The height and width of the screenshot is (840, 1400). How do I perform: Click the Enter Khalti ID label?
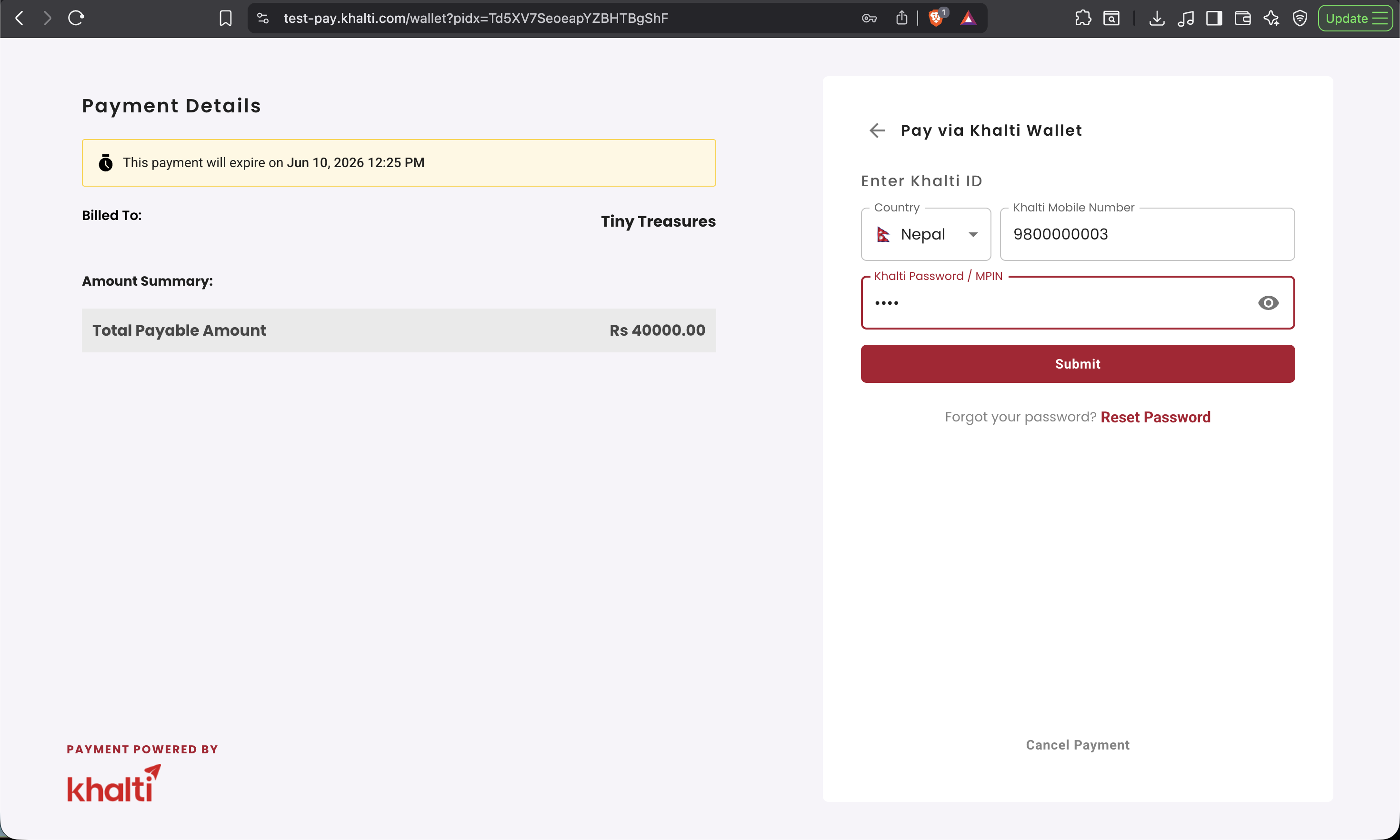[x=921, y=181]
